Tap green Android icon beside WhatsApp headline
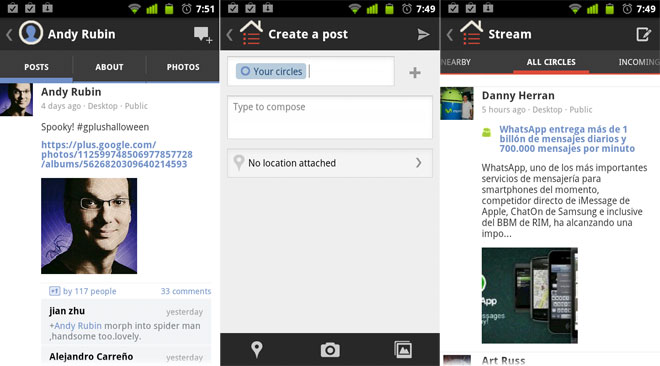Image resolution: width=660 pixels, height=366 pixels. point(487,133)
